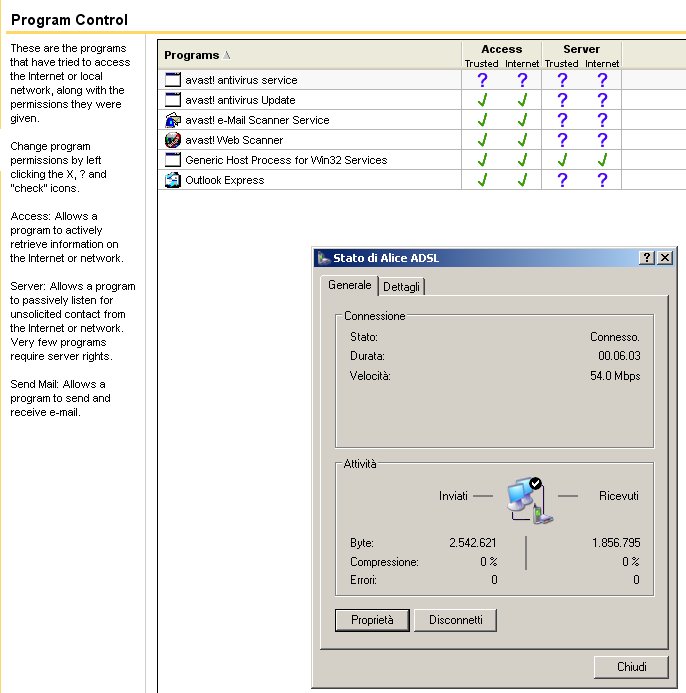The height and width of the screenshot is (693, 686).
Task: Toggle Server Trusted for Generic Host Process
Action: (x=562, y=160)
